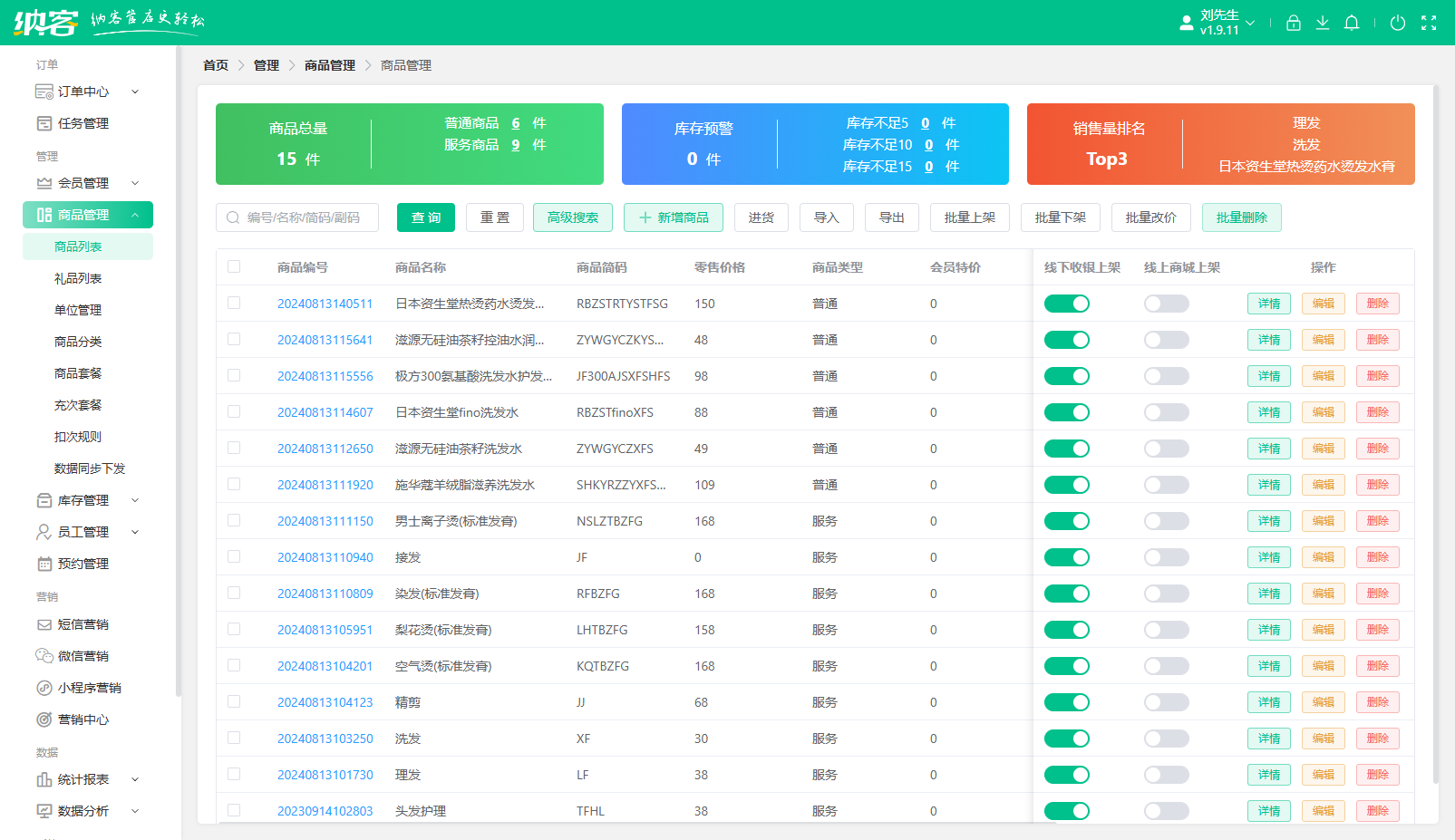Open 商品套餐 submenu item
Viewport: 1455px width, 840px height.
click(88, 373)
